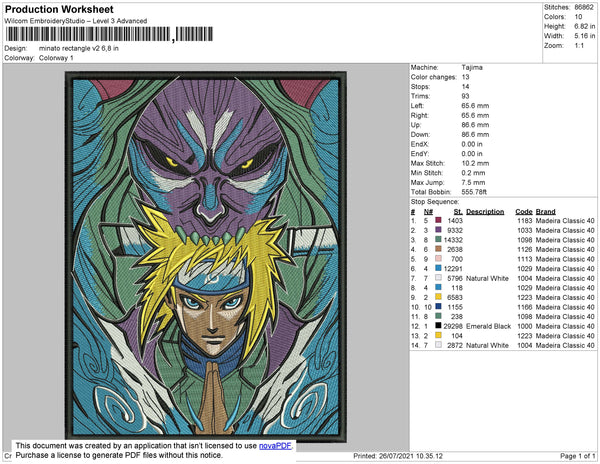Select the navy swatch in stop row 10
The width and height of the screenshot is (600, 464).
[x=438, y=306]
